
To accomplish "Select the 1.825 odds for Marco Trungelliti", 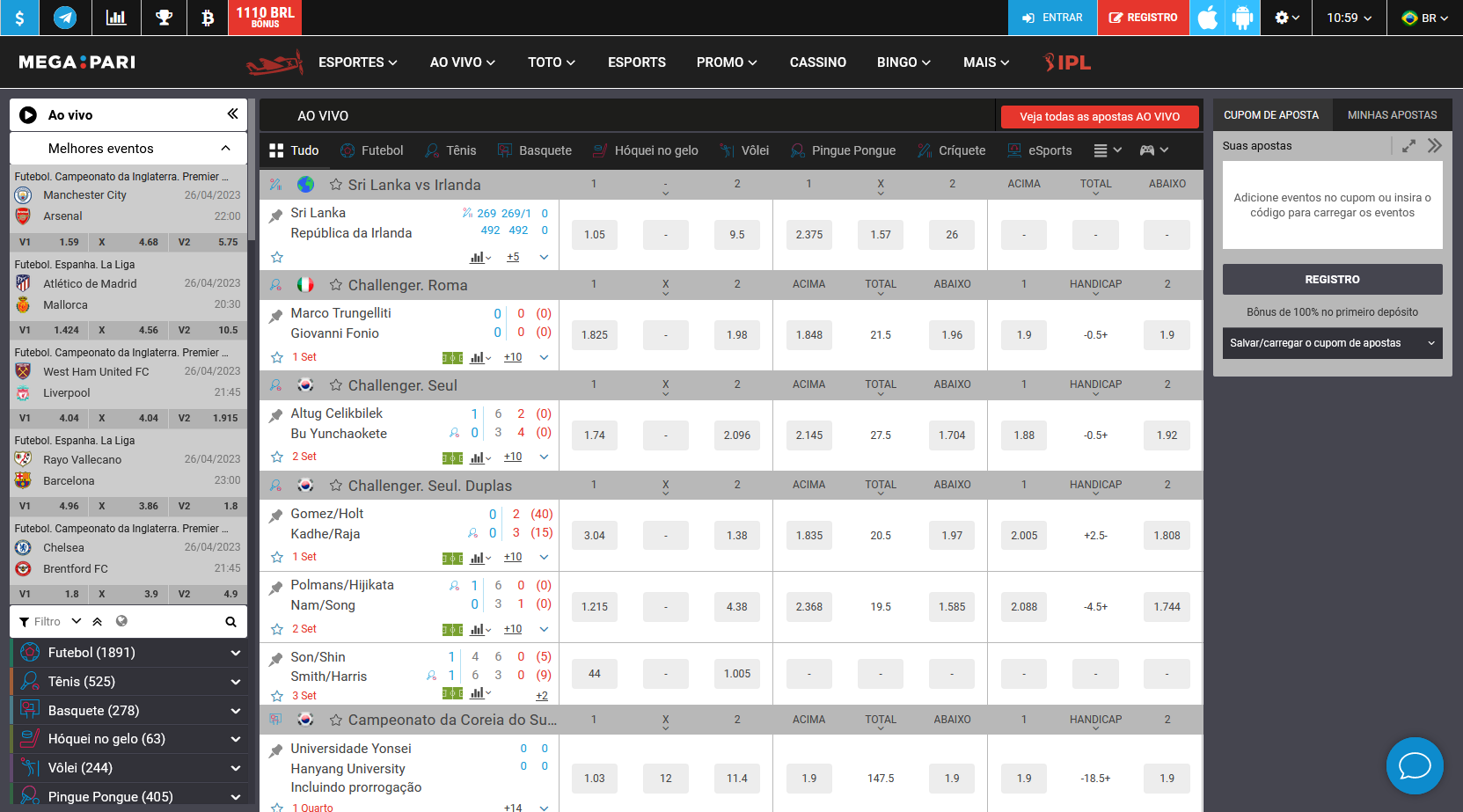I will click(595, 335).
